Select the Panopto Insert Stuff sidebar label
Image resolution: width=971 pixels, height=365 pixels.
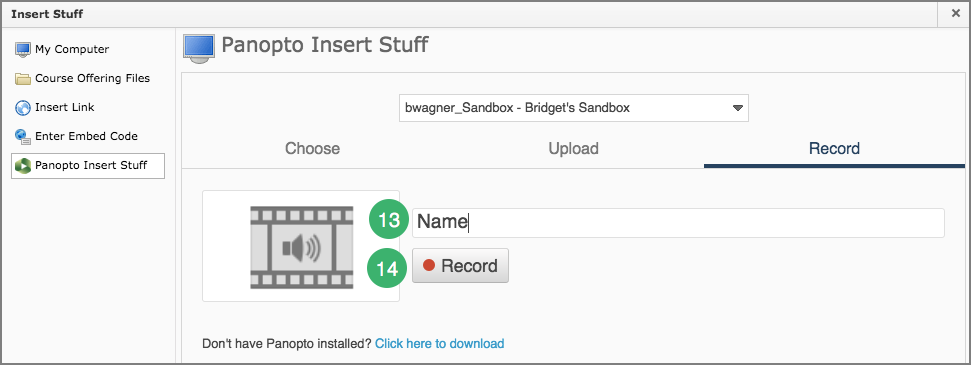[x=91, y=165]
